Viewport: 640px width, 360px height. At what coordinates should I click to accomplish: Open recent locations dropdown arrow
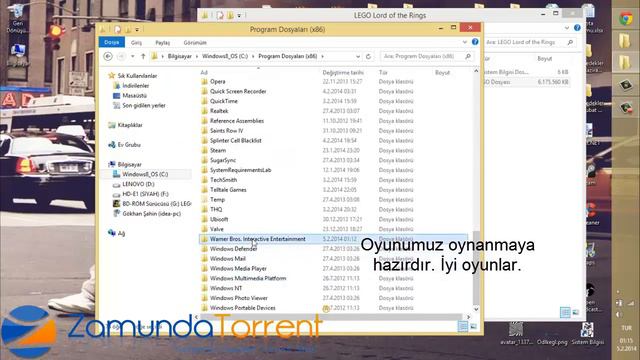coord(133,56)
